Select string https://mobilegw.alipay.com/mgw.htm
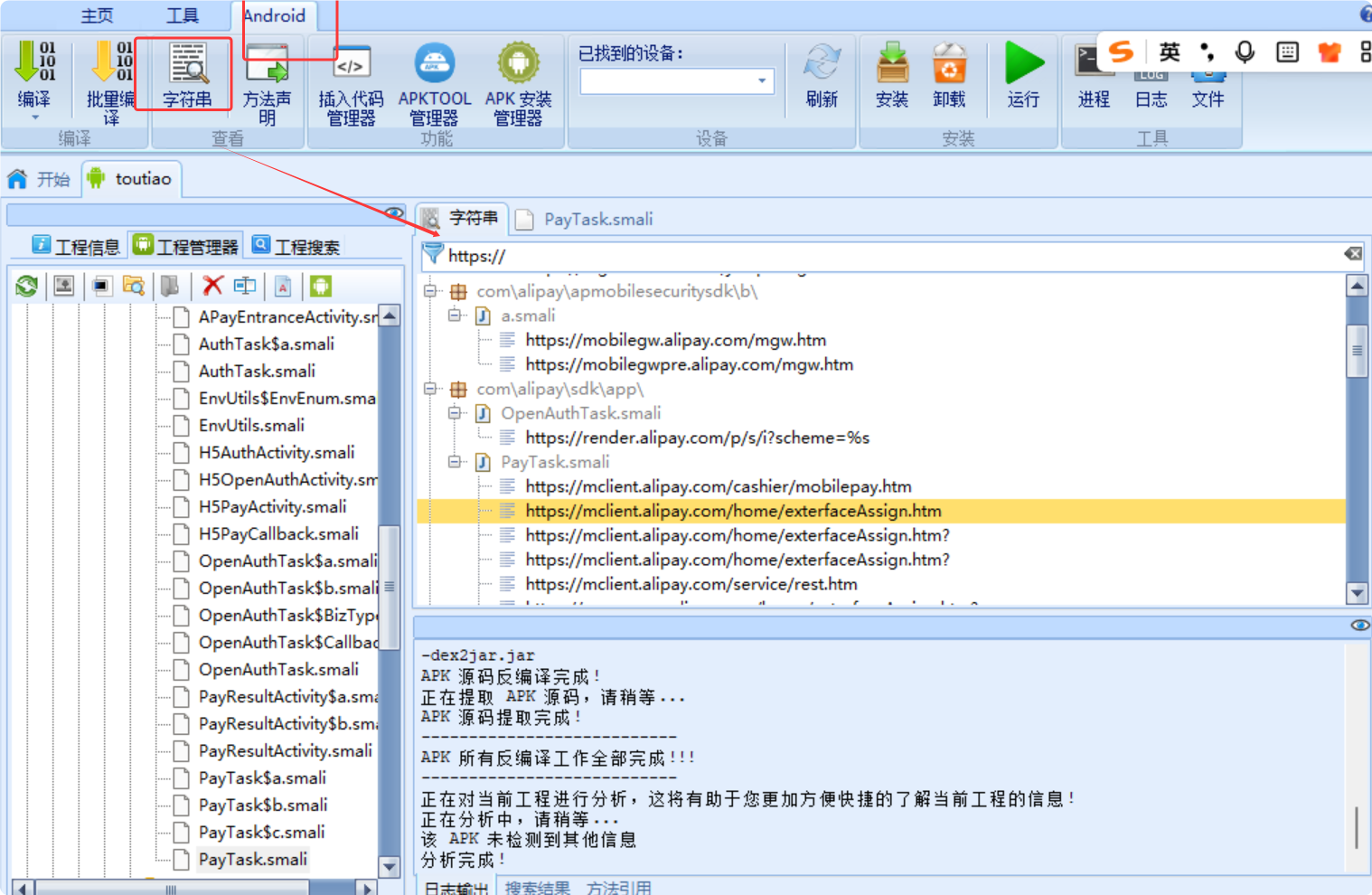Image resolution: width=1372 pixels, height=895 pixels. [x=675, y=340]
